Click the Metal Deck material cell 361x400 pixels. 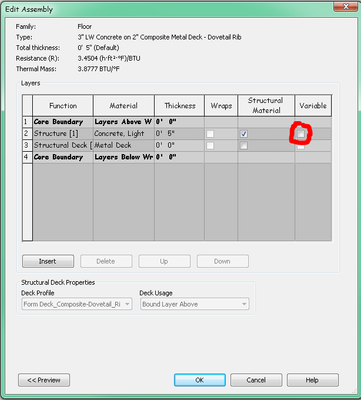click(x=124, y=145)
